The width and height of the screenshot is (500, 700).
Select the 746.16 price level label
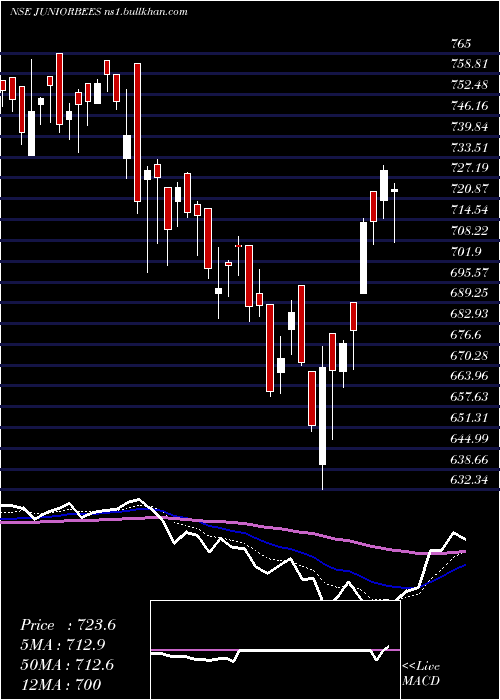[469, 106]
